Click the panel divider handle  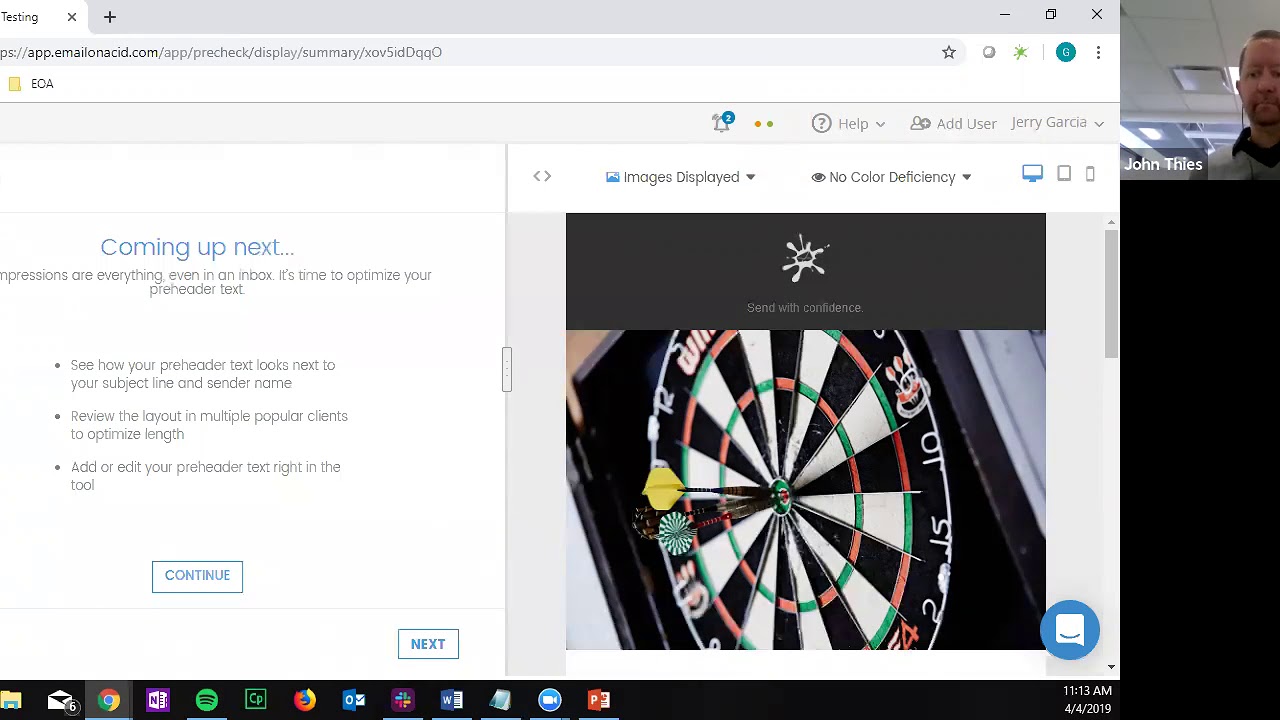click(507, 369)
